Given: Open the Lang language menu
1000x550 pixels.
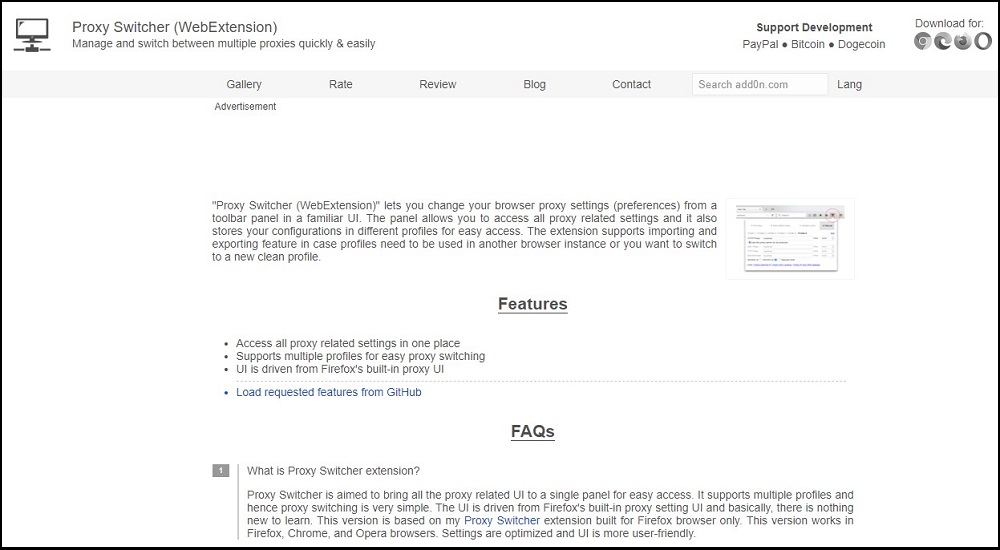Looking at the screenshot, I should click(x=849, y=84).
